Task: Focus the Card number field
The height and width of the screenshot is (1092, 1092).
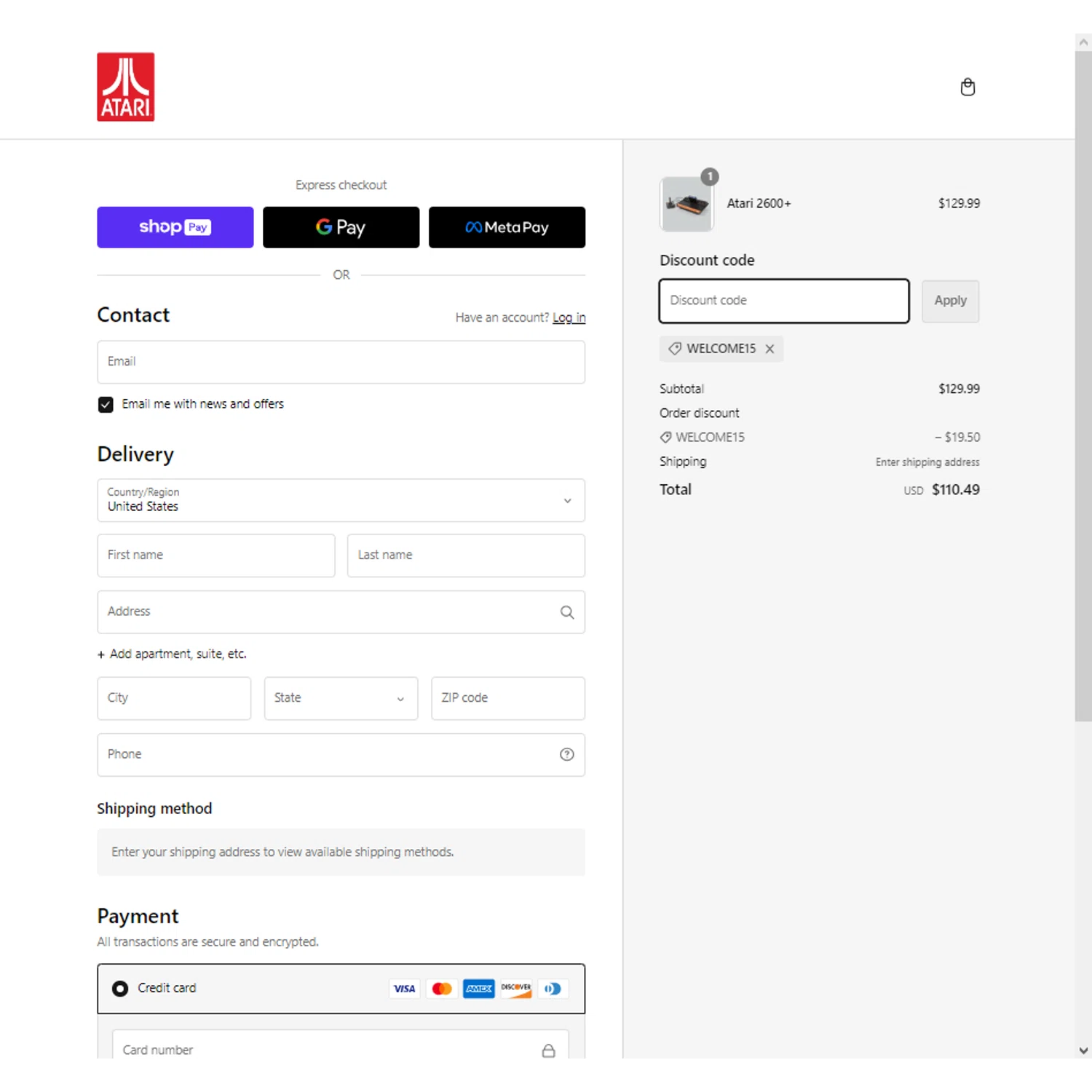Action: pos(341,1044)
